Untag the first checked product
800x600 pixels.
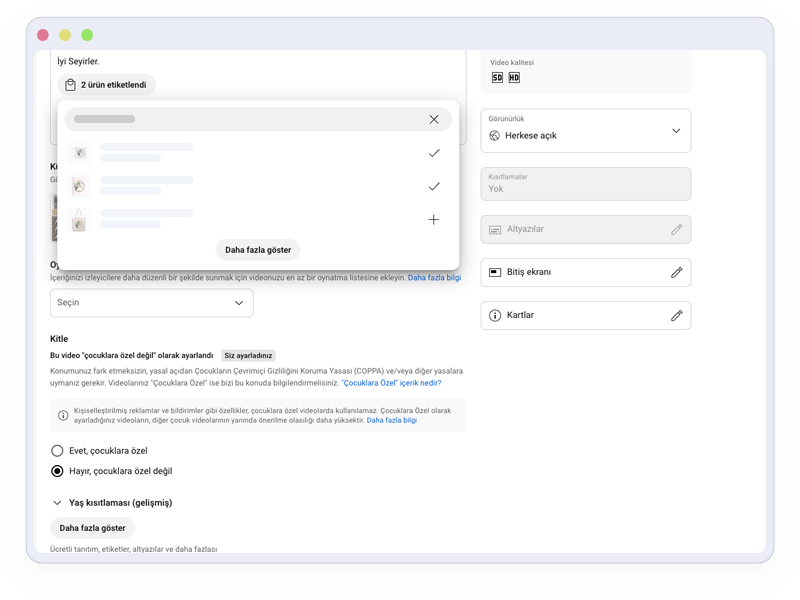point(434,153)
